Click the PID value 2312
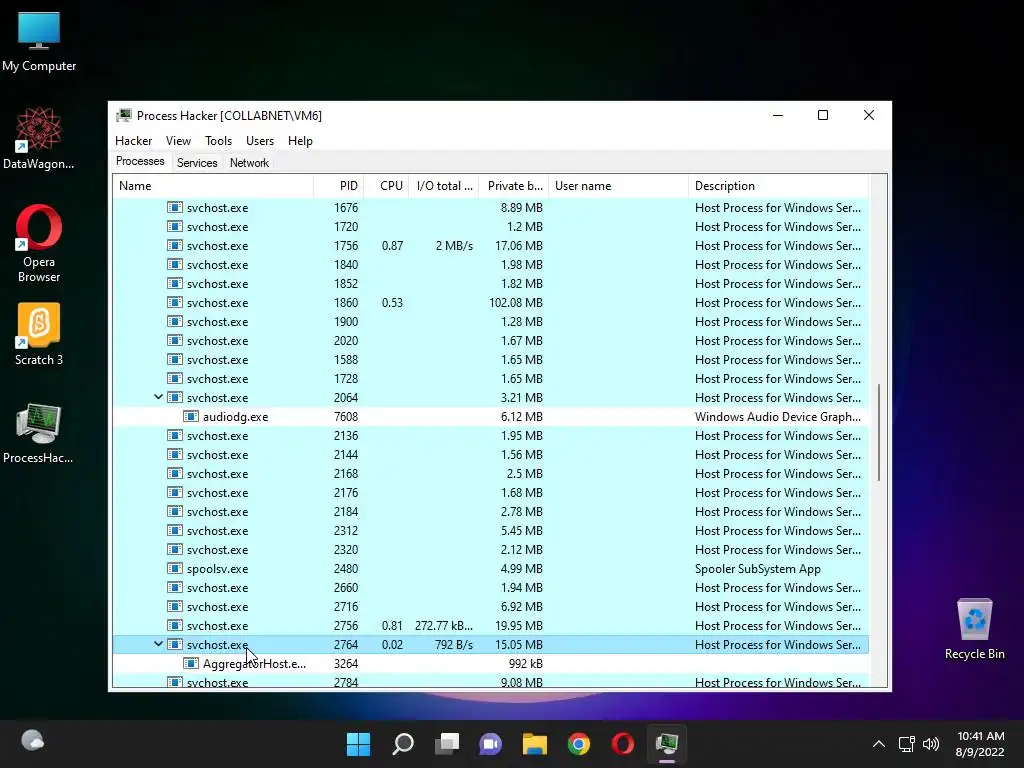Image resolution: width=1024 pixels, height=768 pixels. pyautogui.click(x=346, y=531)
